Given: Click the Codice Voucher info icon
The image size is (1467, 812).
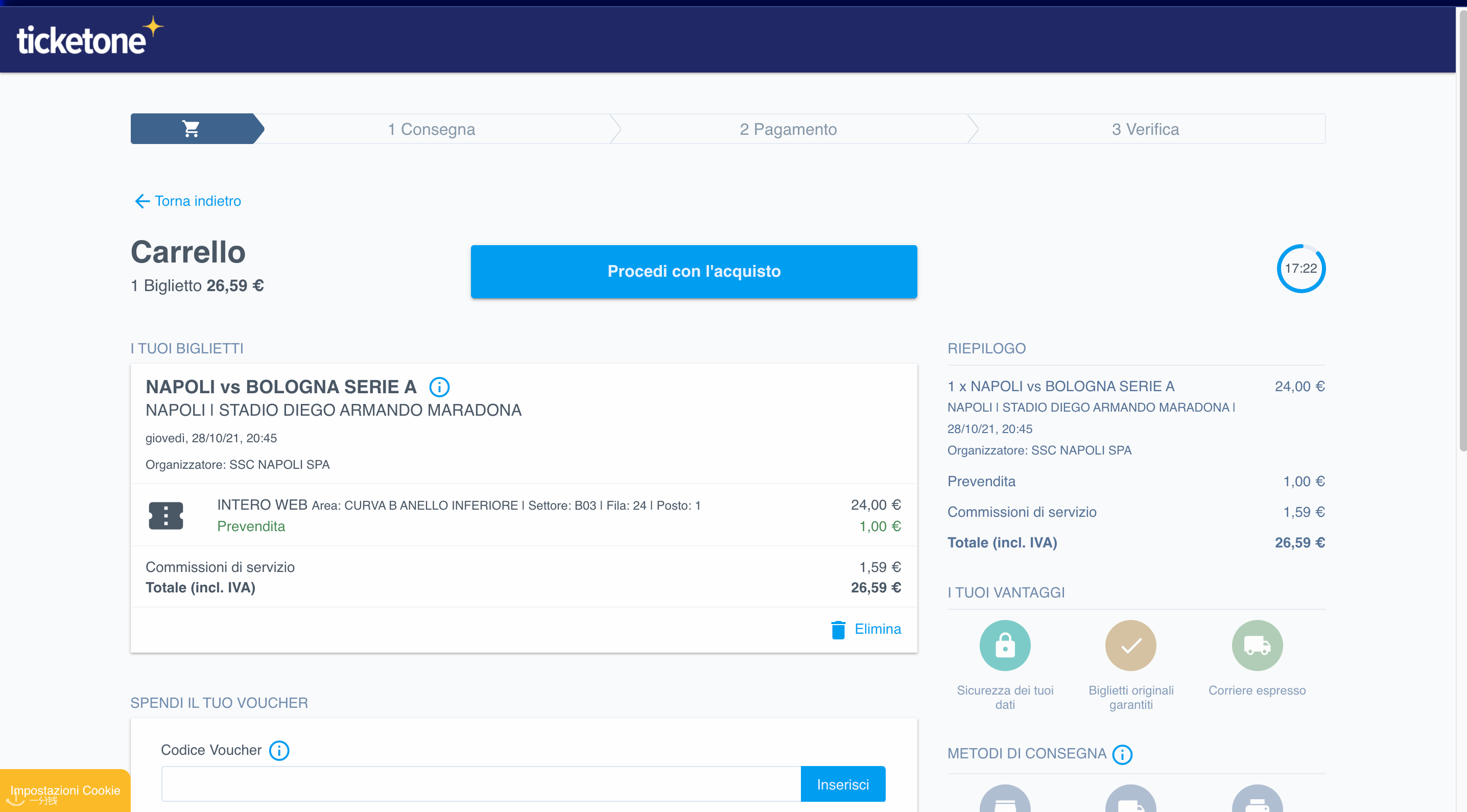Looking at the screenshot, I should 279,751.
